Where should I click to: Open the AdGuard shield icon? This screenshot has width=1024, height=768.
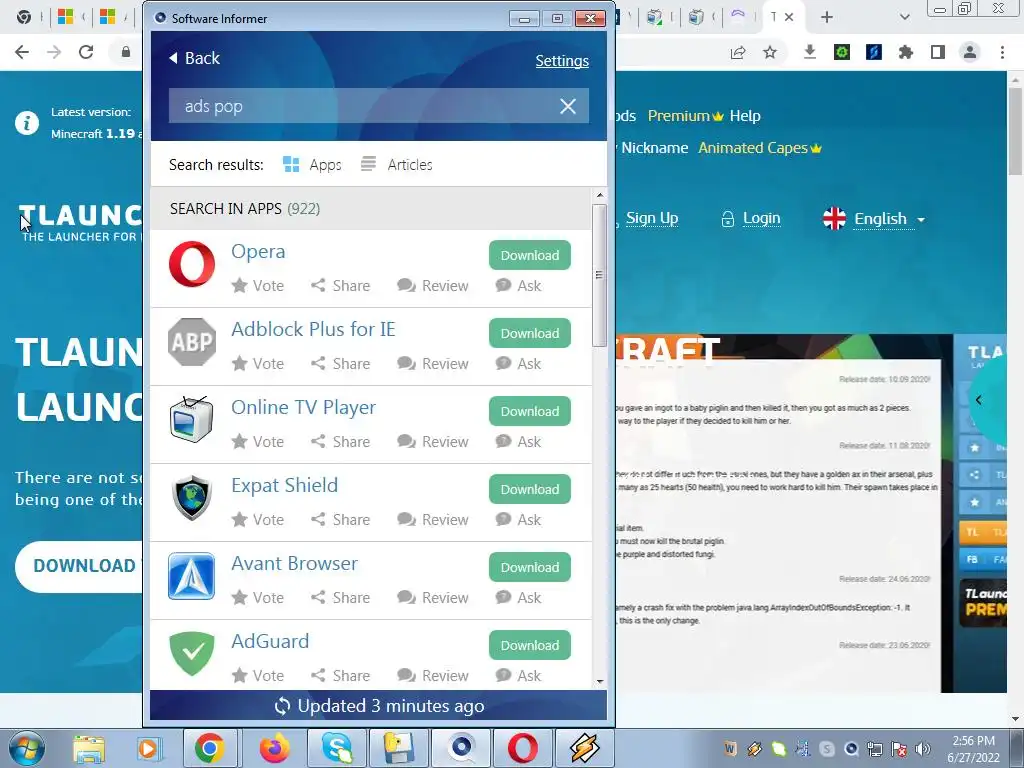(191, 654)
